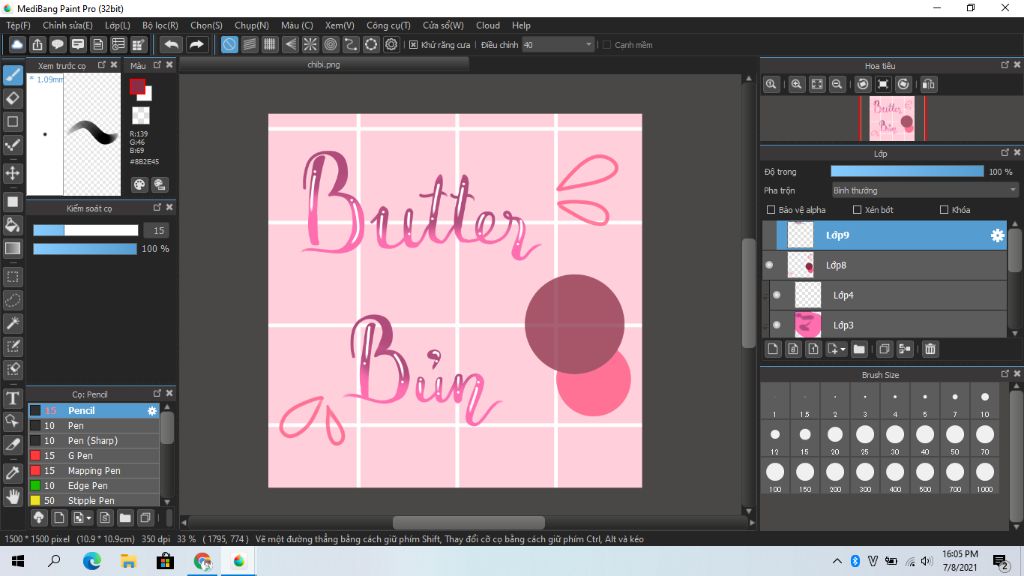Switch to the chibi.png document tab

pyautogui.click(x=324, y=63)
